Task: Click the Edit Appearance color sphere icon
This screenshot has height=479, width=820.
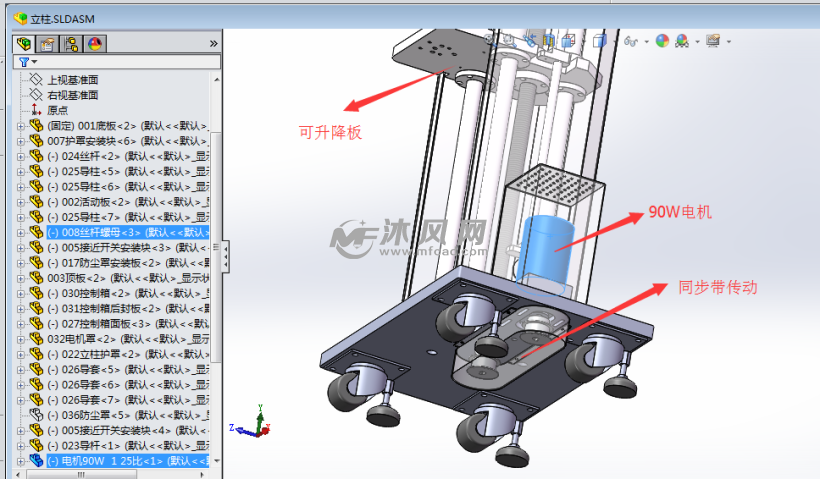Action: coord(662,41)
